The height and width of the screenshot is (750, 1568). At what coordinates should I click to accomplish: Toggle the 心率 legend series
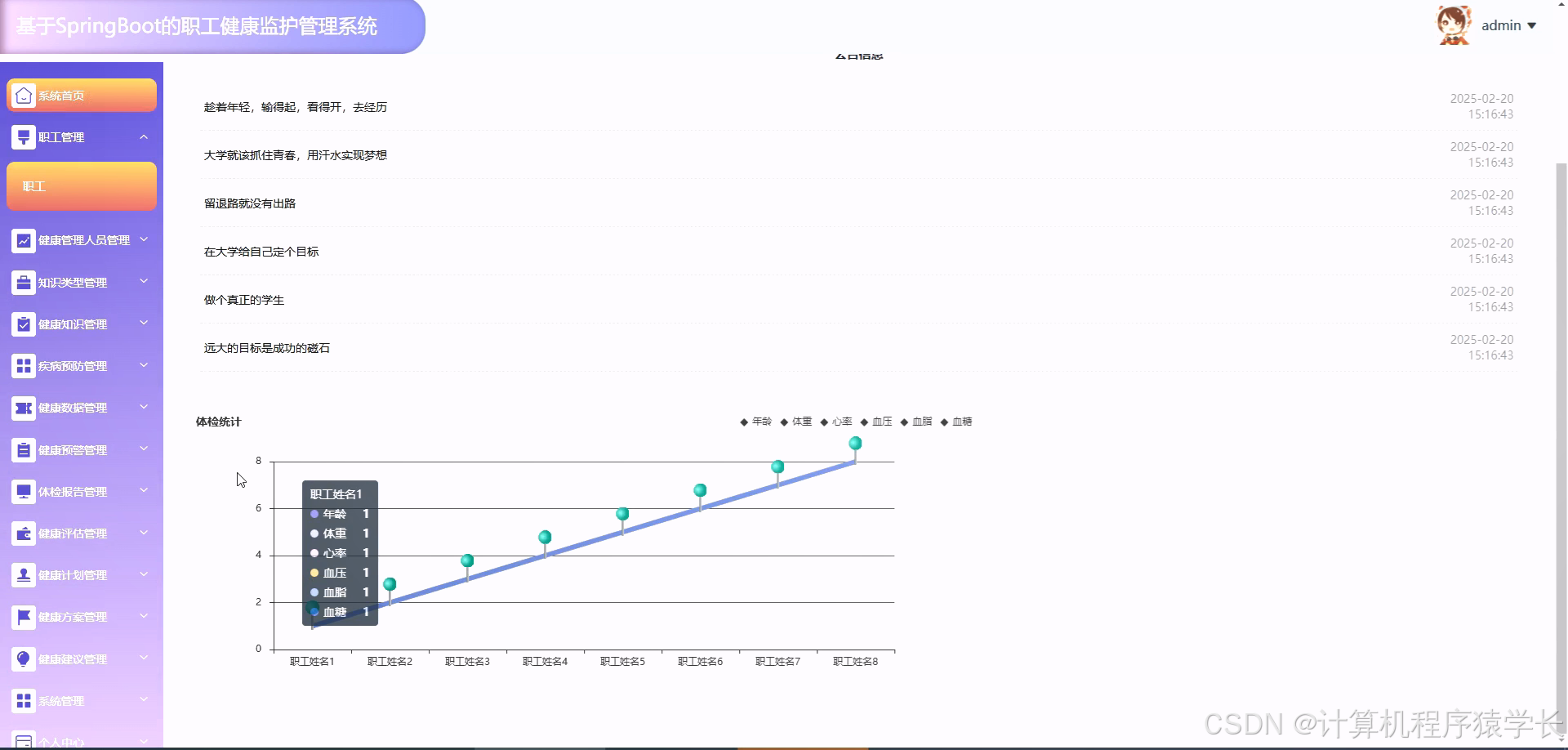click(835, 422)
